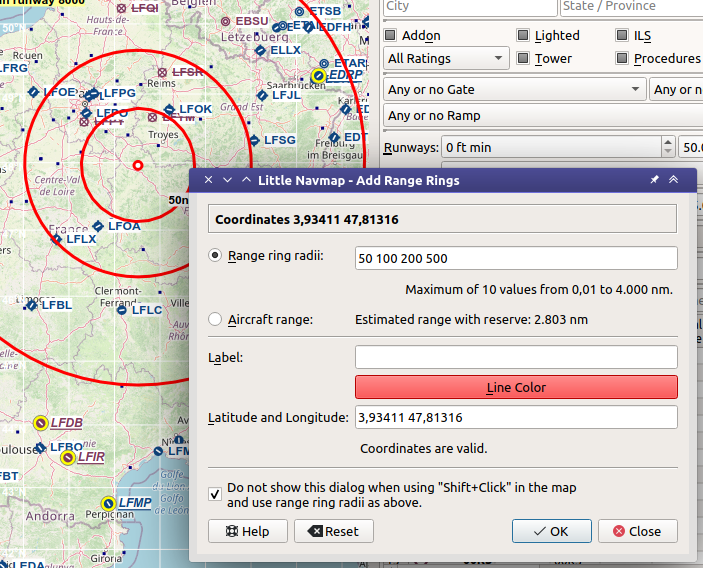Click the LFIR airport icon on map
703x568 pixels.
coord(68,458)
